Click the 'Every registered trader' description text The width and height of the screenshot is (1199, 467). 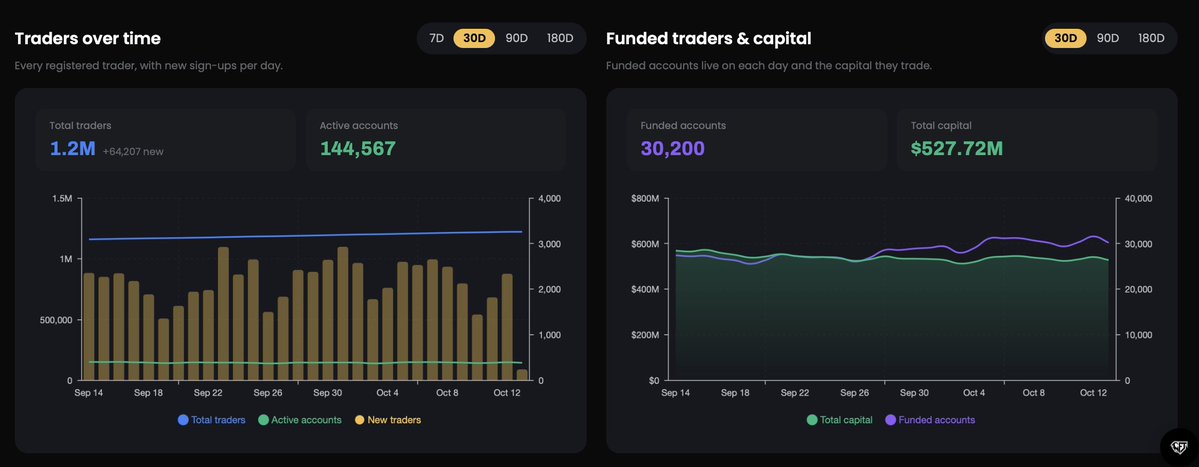(x=149, y=66)
